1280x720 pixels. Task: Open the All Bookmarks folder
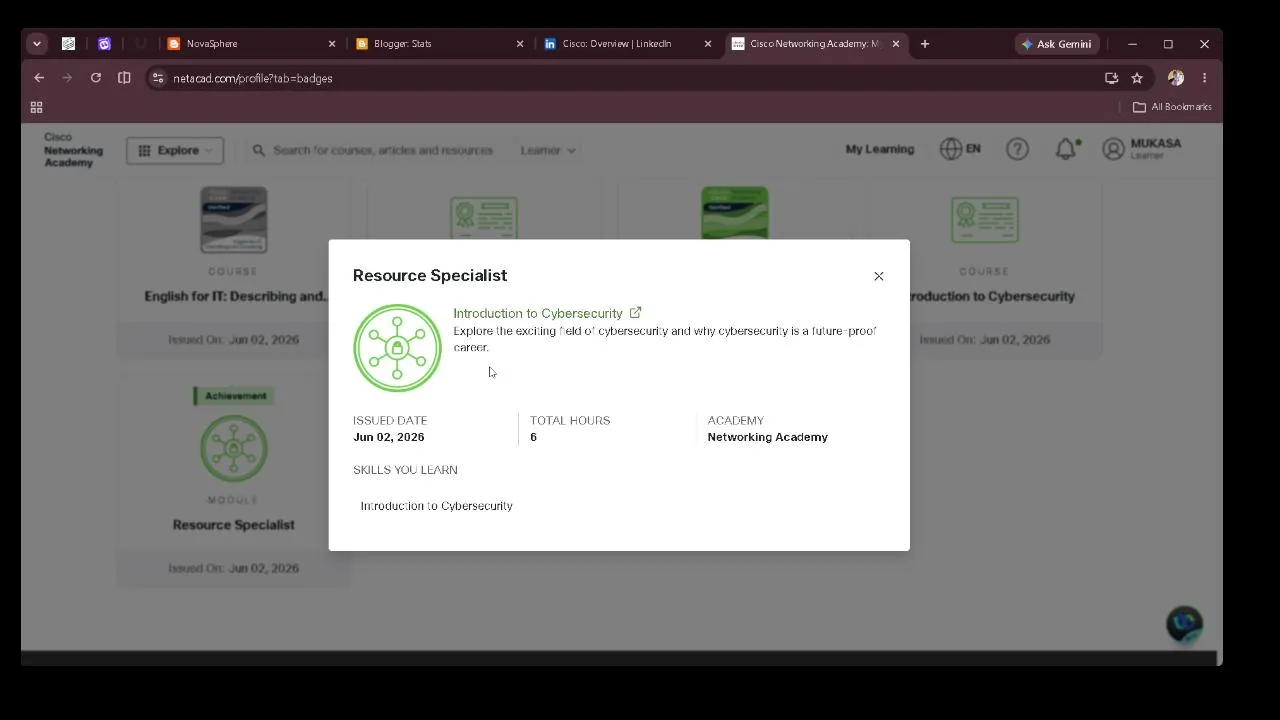pos(1172,107)
